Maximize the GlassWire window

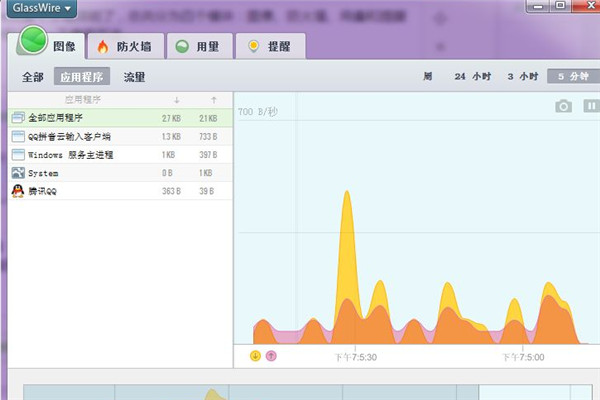coord(560,5)
